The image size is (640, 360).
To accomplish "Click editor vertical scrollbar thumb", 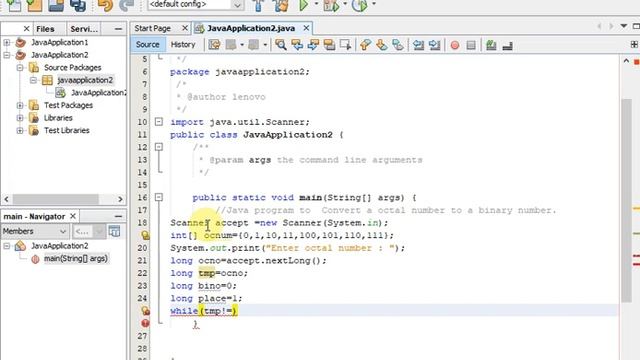I will (x=627, y=200).
